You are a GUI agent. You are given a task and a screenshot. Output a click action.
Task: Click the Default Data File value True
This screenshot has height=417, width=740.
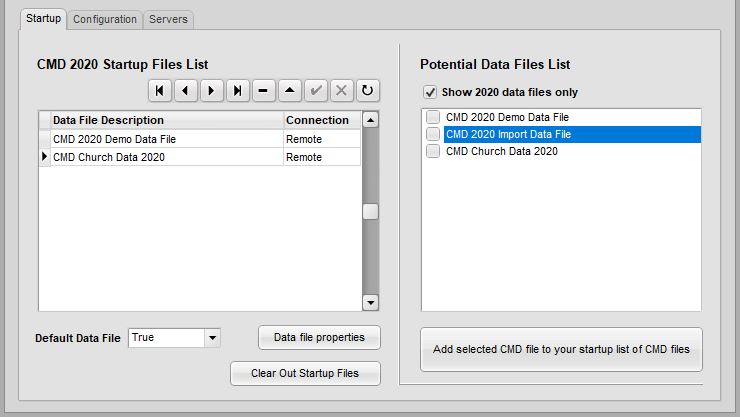tap(166, 338)
